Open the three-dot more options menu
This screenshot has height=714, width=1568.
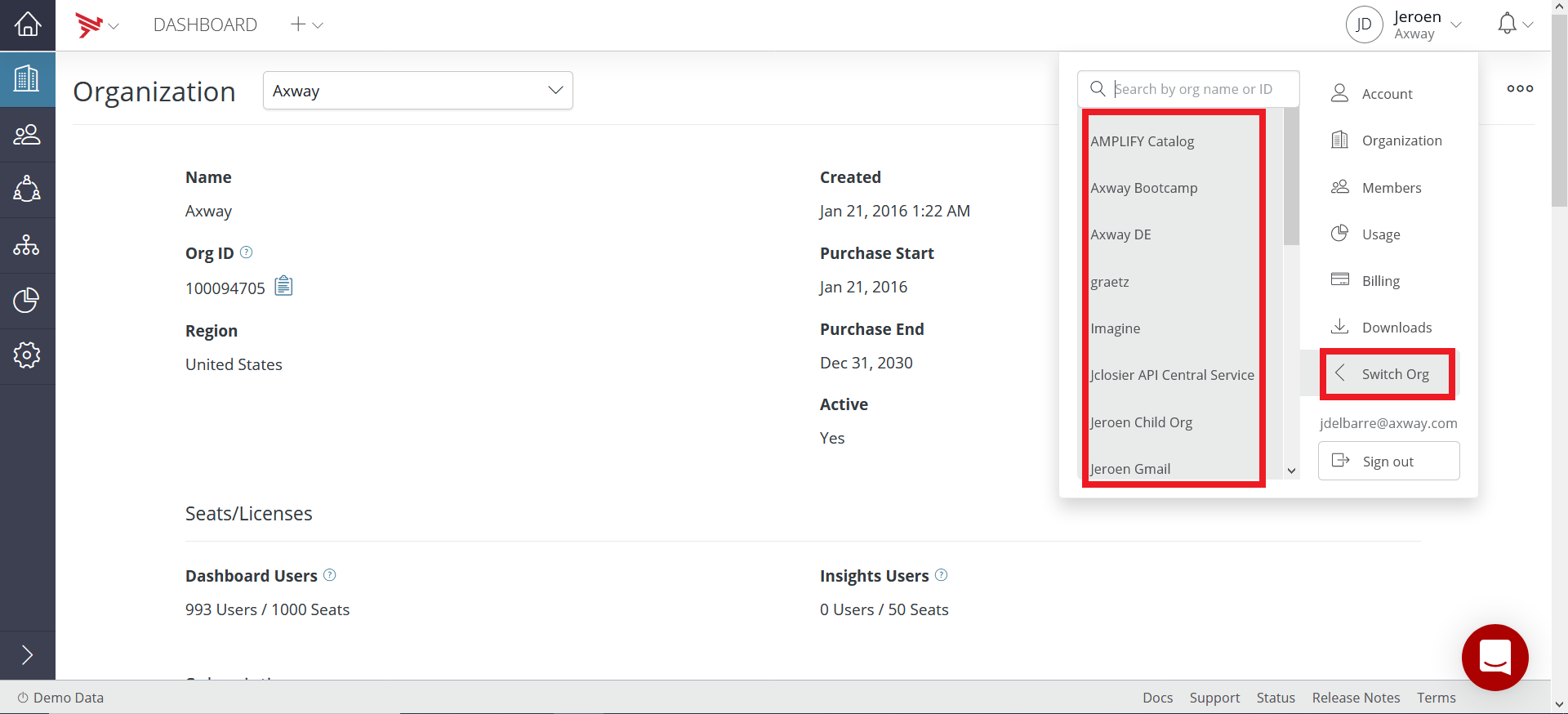point(1520,88)
